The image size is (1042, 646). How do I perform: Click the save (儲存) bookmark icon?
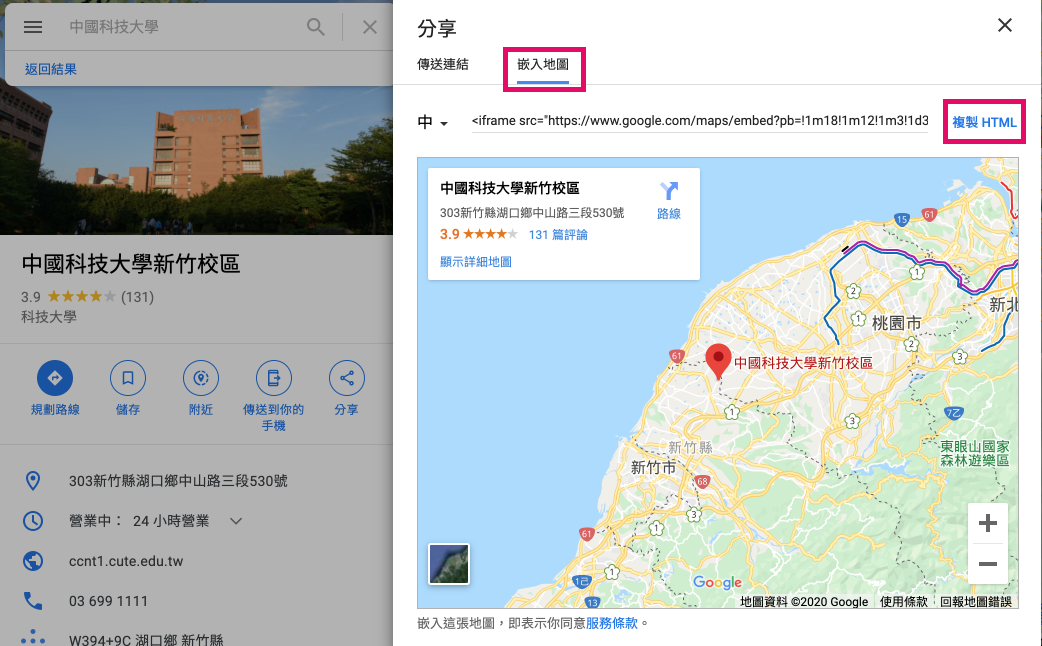tap(128, 378)
